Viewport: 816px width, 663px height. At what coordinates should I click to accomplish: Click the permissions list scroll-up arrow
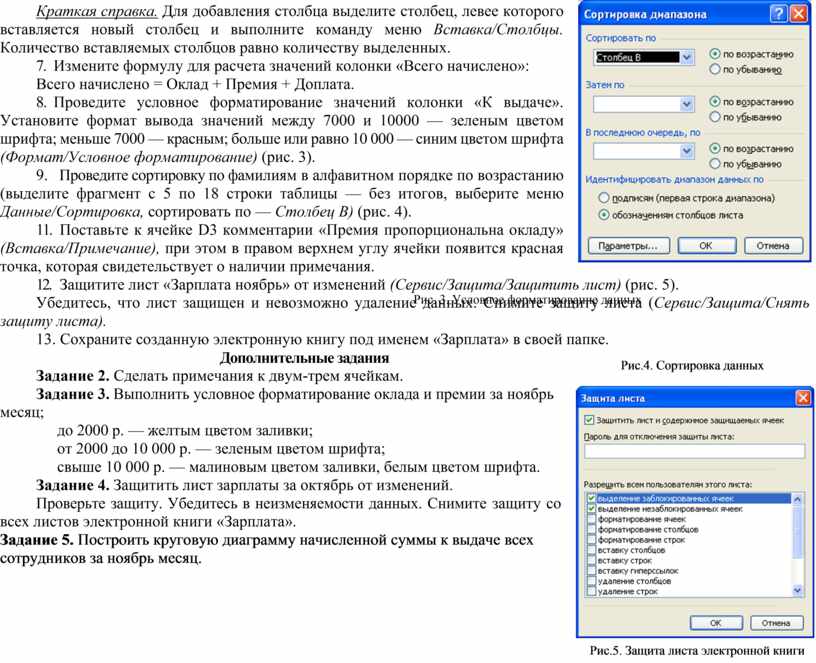pyautogui.click(x=797, y=499)
